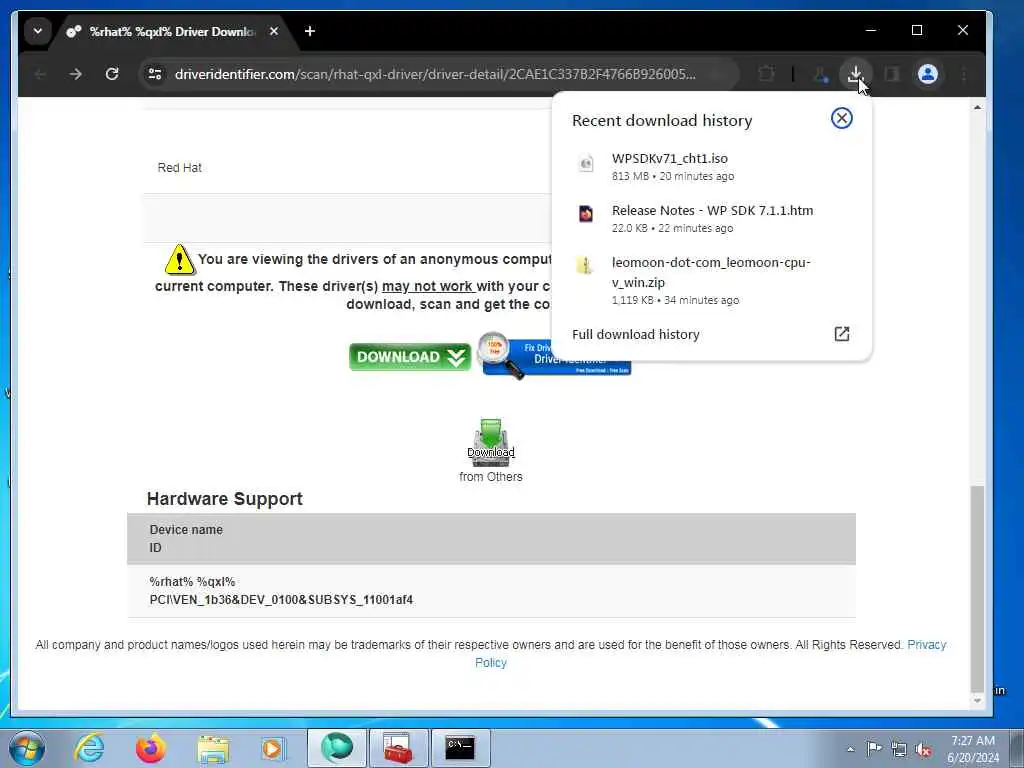The image size is (1024, 768).
Task: Click the Show desktop strip on taskbar
Action: click(x=1017, y=748)
